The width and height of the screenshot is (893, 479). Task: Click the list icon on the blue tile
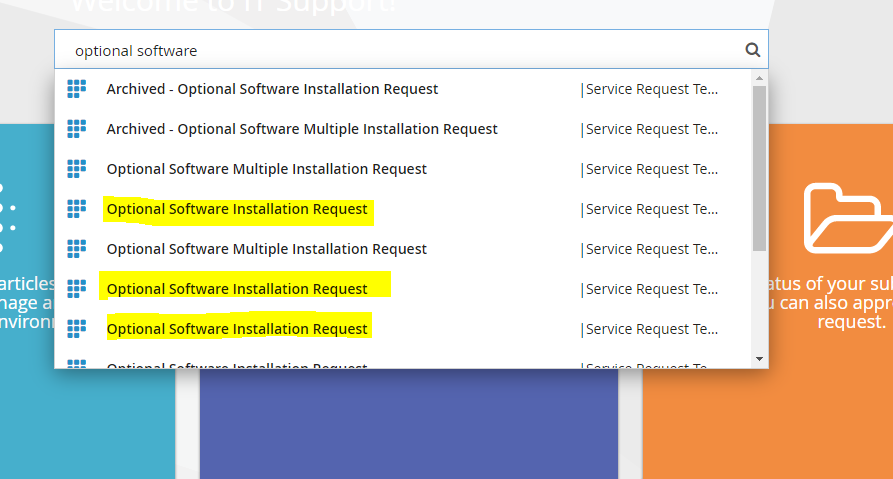(5, 217)
